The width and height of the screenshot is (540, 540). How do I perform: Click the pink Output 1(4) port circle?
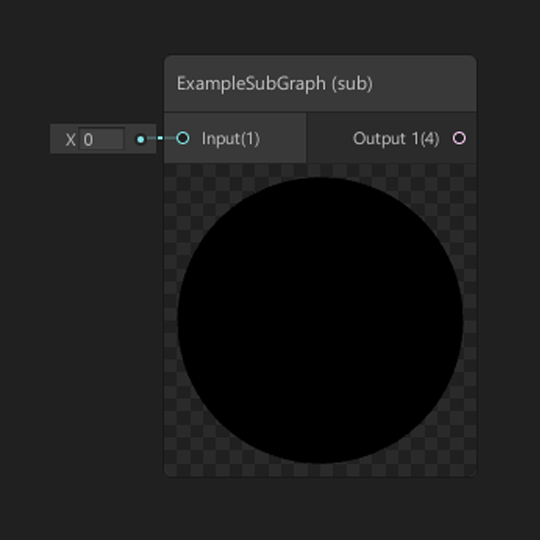point(459,138)
